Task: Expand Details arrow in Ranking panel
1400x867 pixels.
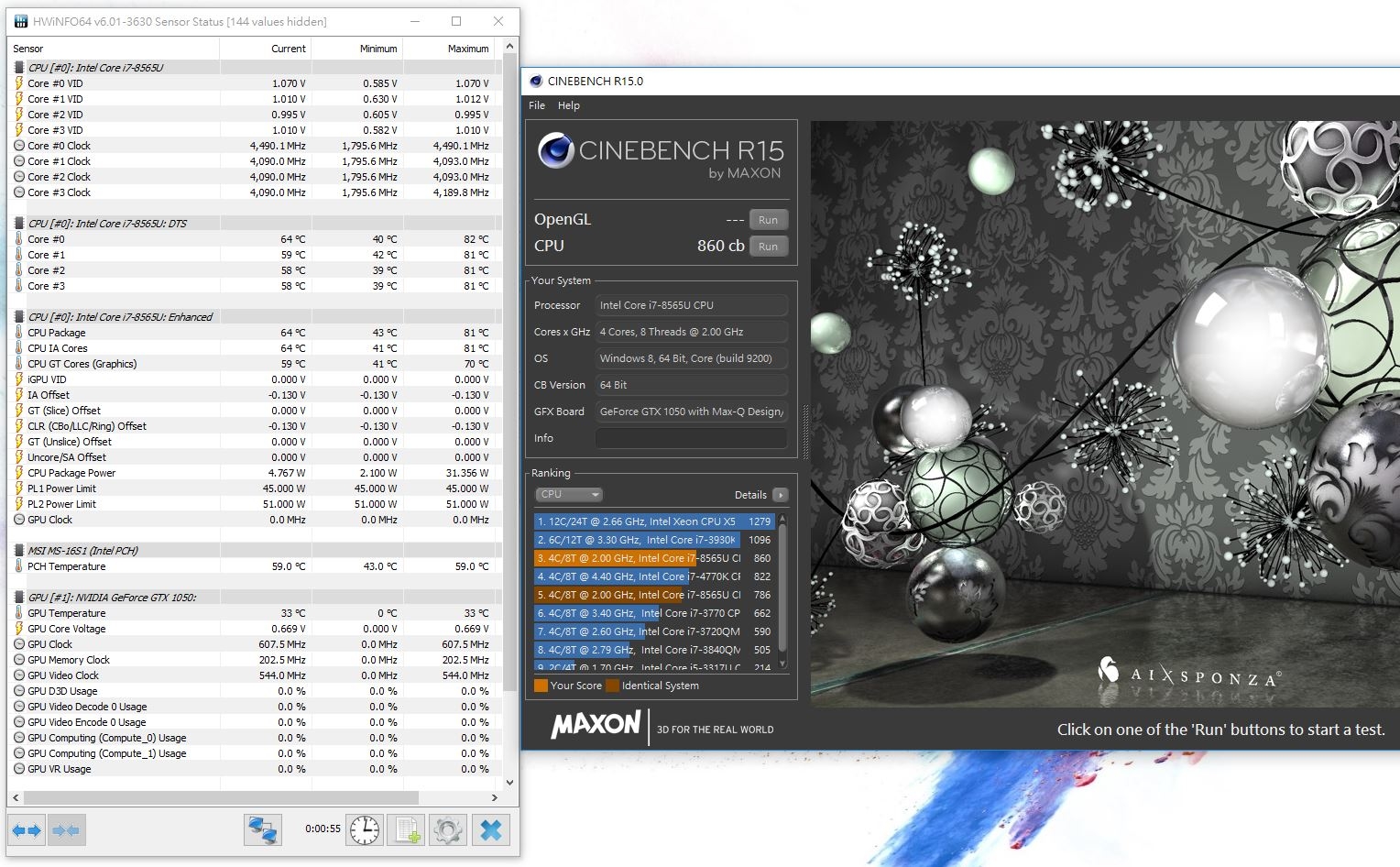Action: tap(780, 495)
